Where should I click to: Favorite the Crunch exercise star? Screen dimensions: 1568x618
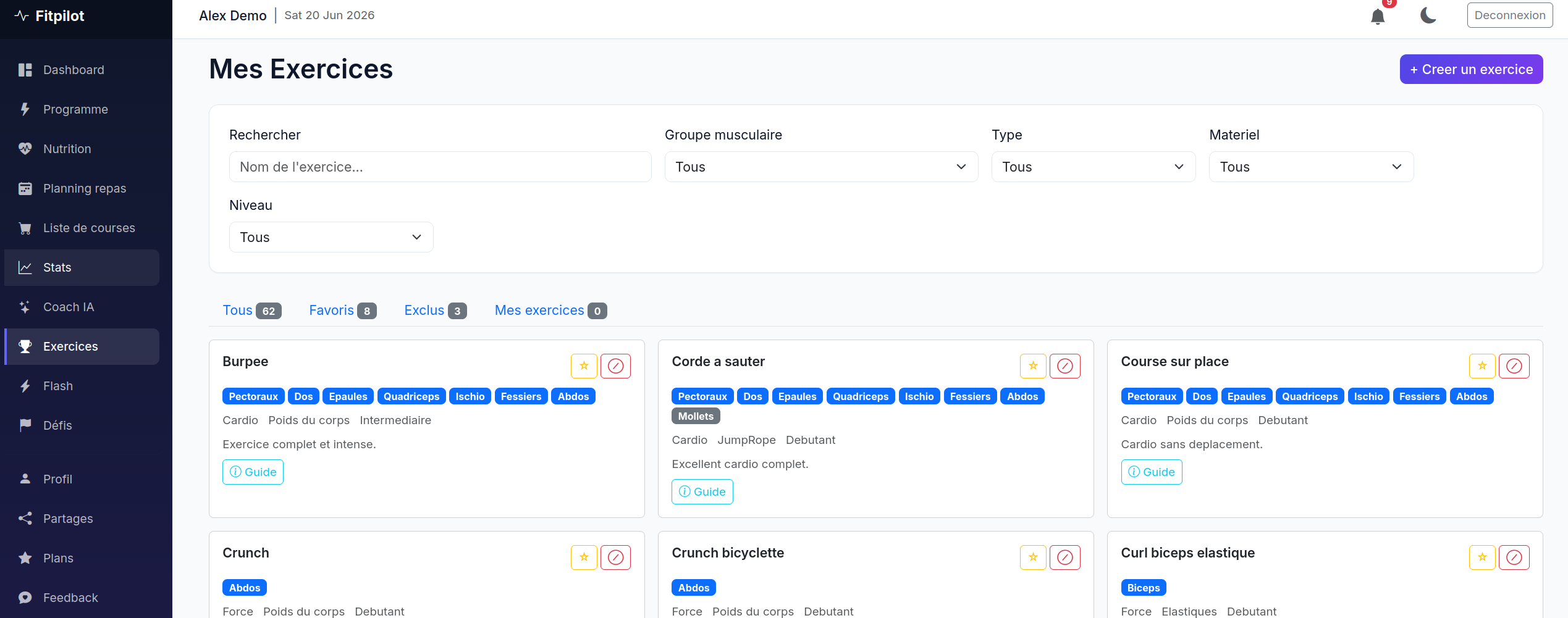pyautogui.click(x=584, y=557)
